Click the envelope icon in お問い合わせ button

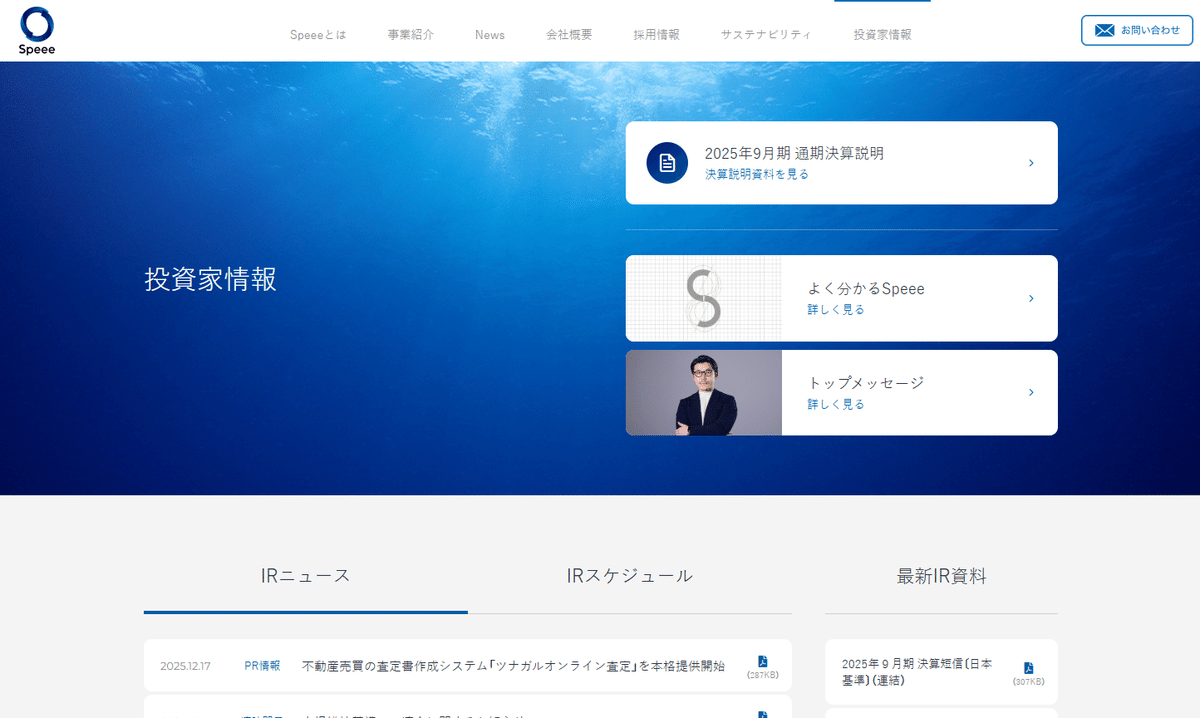[x=1103, y=30]
